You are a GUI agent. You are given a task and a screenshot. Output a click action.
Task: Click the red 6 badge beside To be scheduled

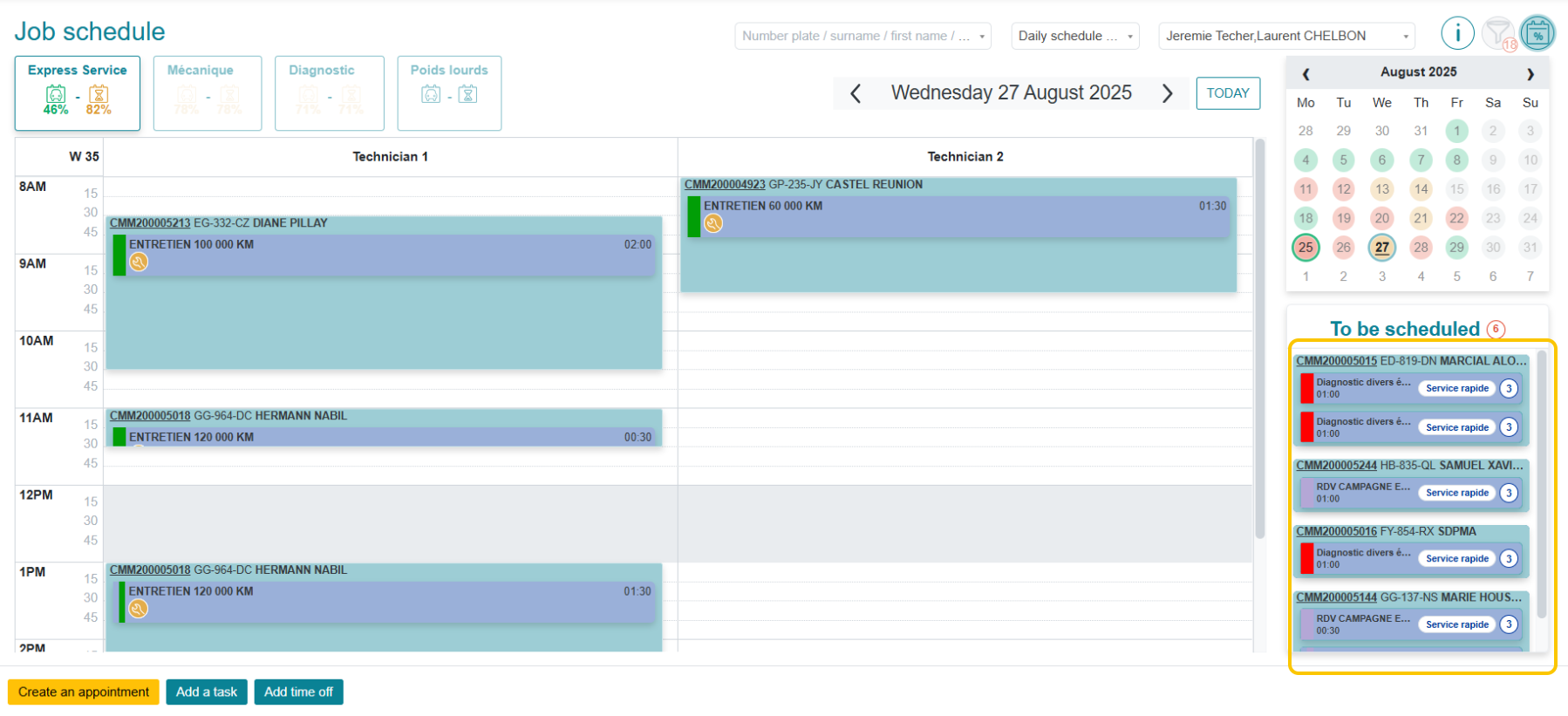pos(1496,329)
